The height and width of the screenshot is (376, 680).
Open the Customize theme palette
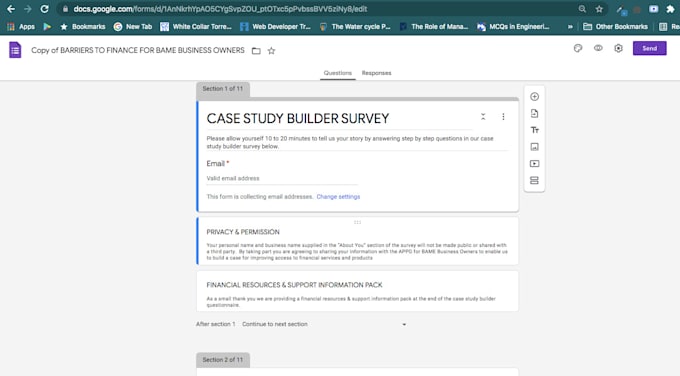pos(578,48)
